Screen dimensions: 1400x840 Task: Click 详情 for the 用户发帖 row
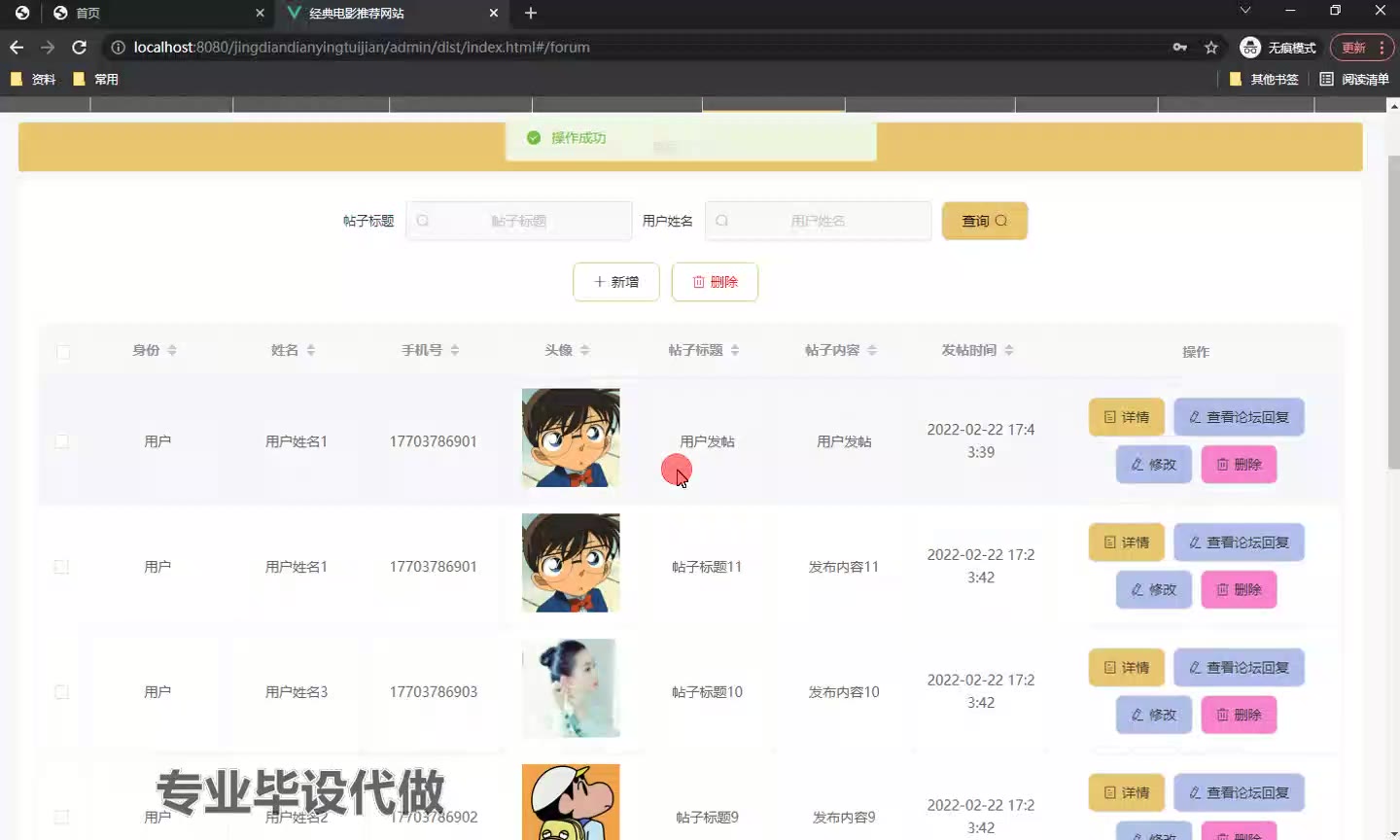[x=1126, y=417]
